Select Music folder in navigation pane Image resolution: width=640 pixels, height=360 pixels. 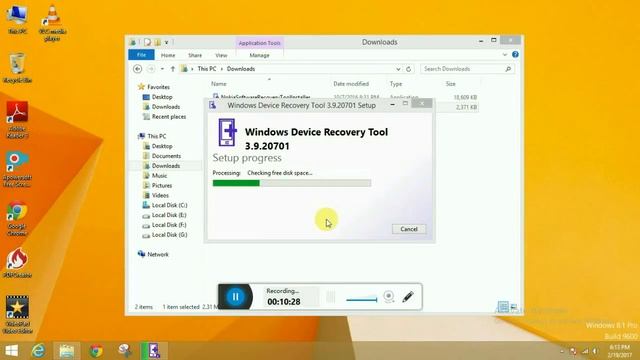[159, 176]
